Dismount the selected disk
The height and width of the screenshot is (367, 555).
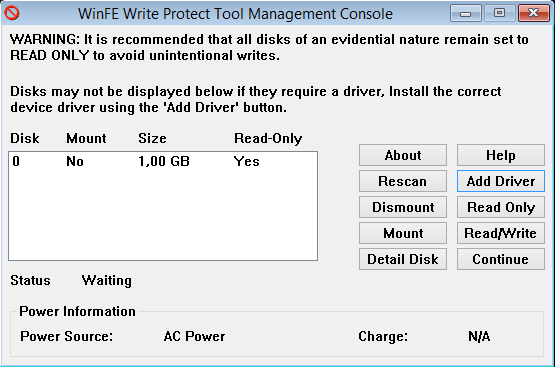tap(403, 207)
